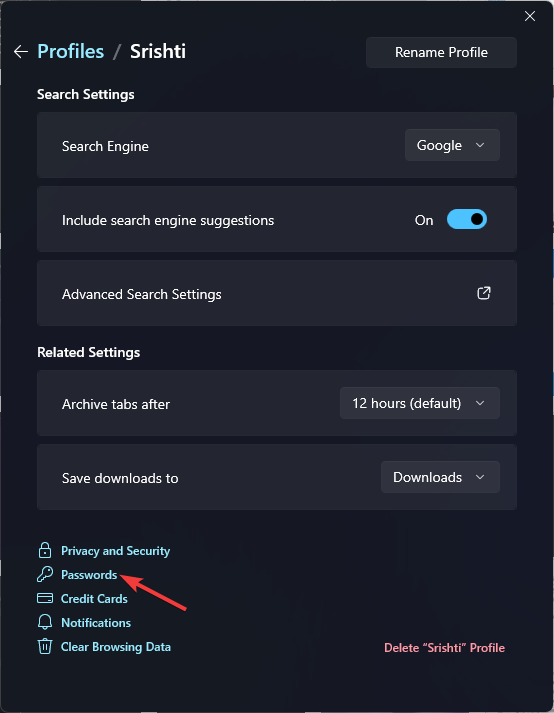Viewport: 554px width, 713px height.
Task: Click the Advanced Search Settings external link icon
Action: pyautogui.click(x=483, y=293)
